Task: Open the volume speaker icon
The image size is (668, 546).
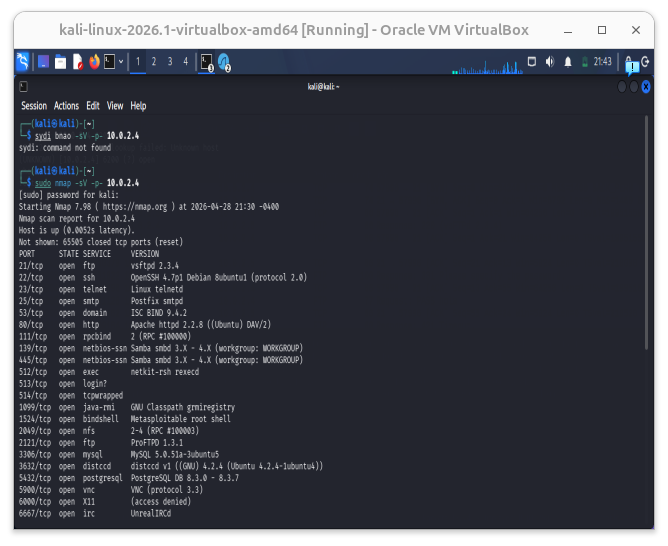Action: 550,62
